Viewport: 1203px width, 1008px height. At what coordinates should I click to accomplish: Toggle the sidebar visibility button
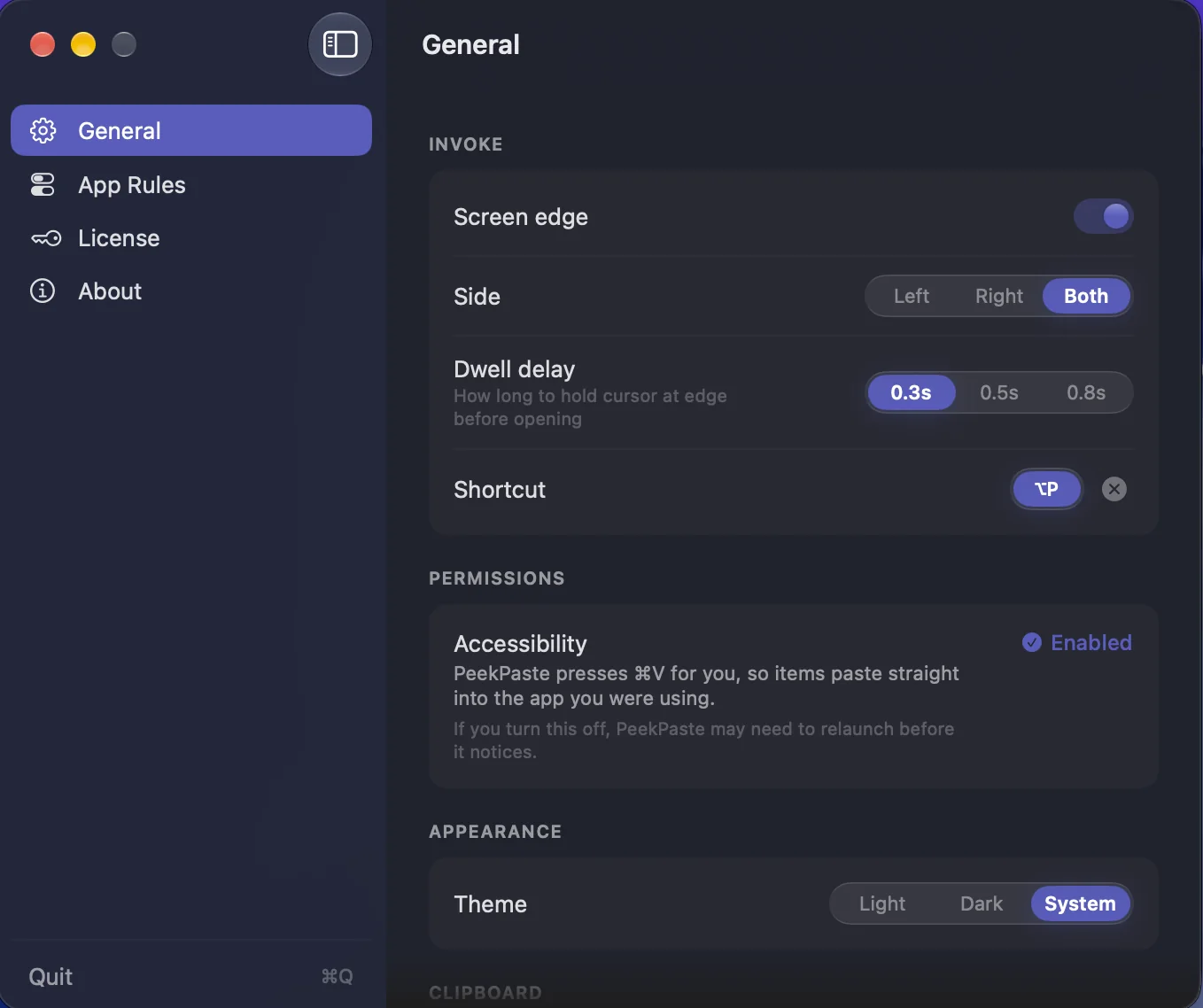[x=340, y=44]
